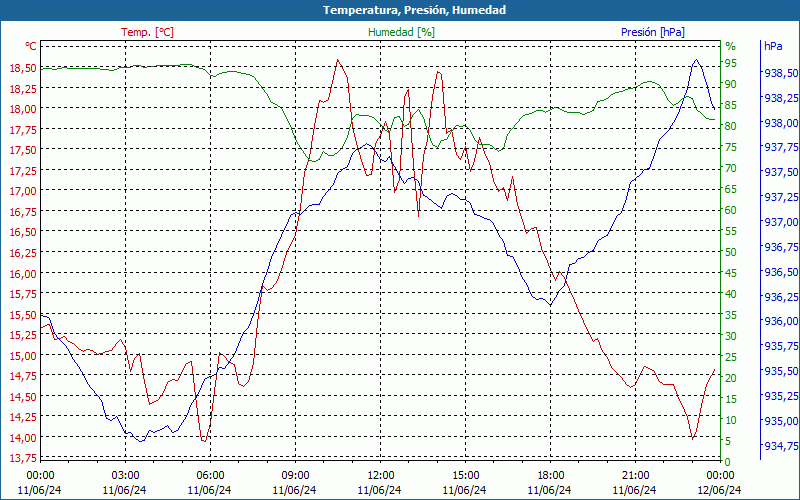Click the 937,00 pressure axis value

point(781,222)
